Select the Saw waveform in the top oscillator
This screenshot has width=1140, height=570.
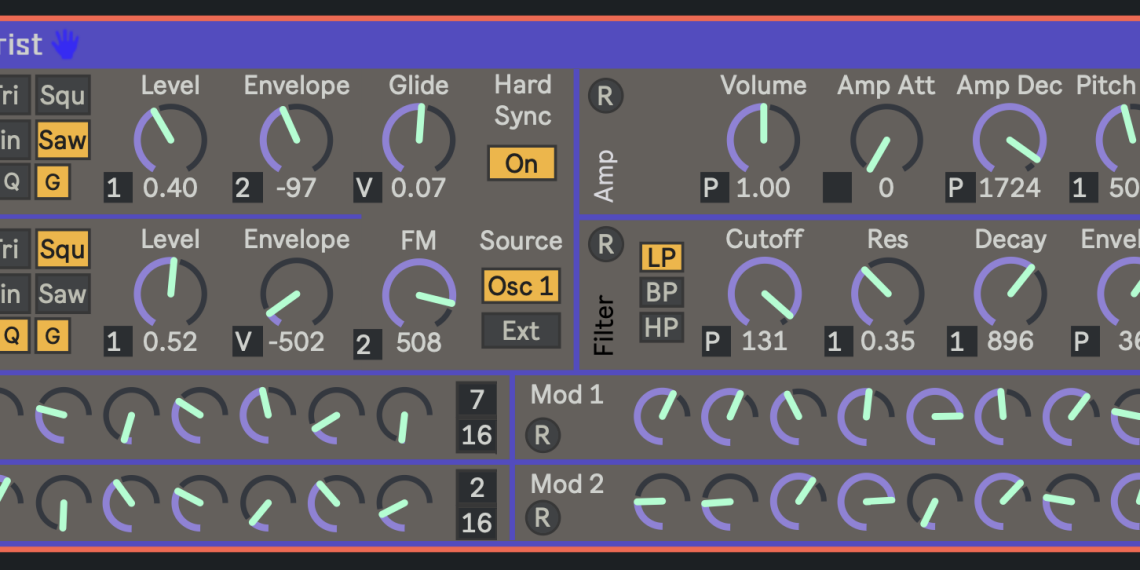click(62, 140)
